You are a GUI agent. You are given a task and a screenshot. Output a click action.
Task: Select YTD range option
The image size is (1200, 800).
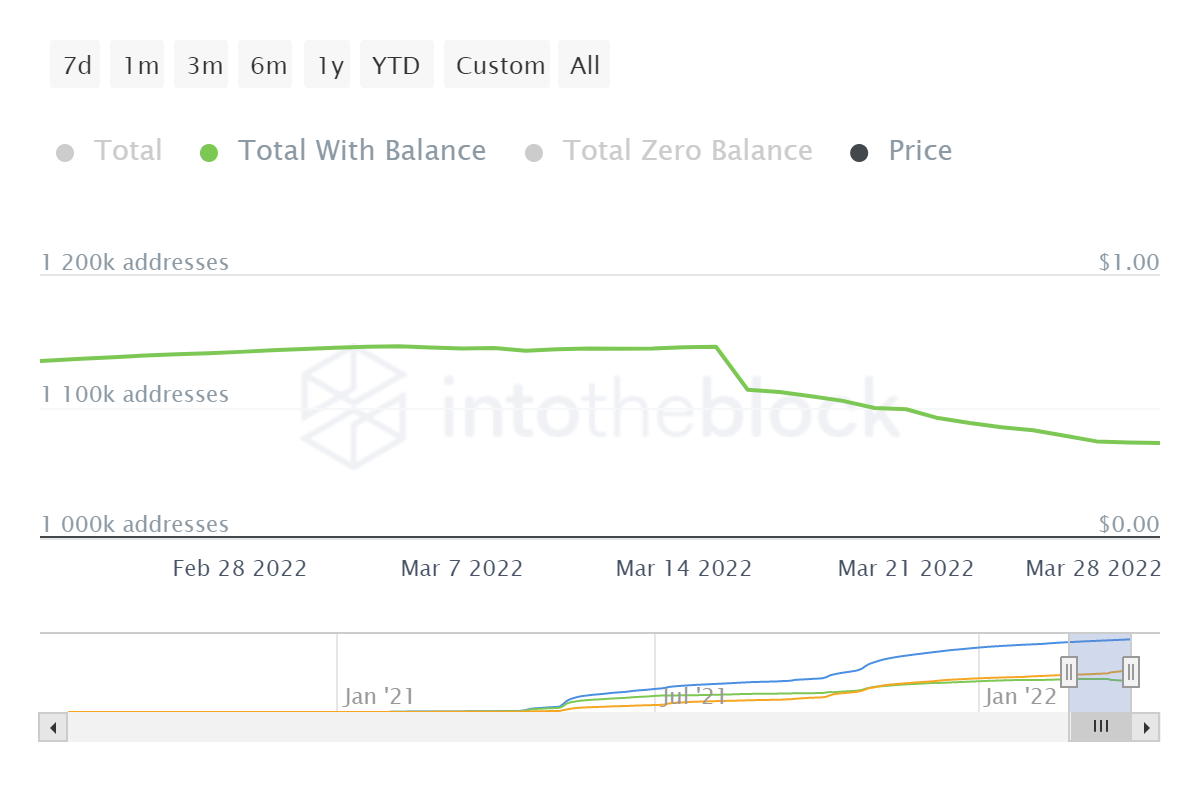point(396,66)
